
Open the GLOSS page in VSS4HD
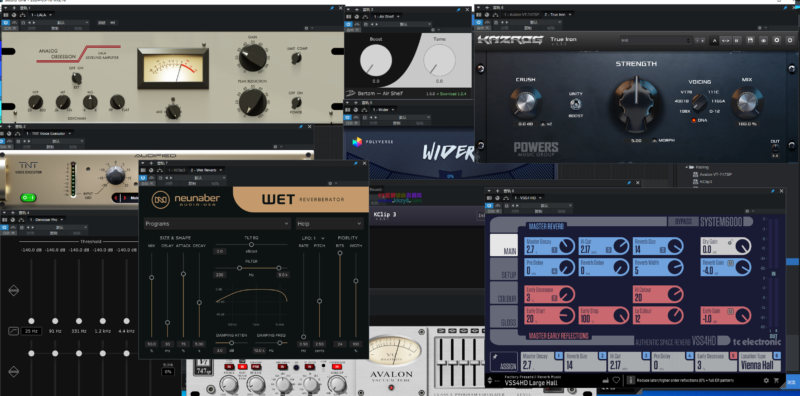coord(504,317)
